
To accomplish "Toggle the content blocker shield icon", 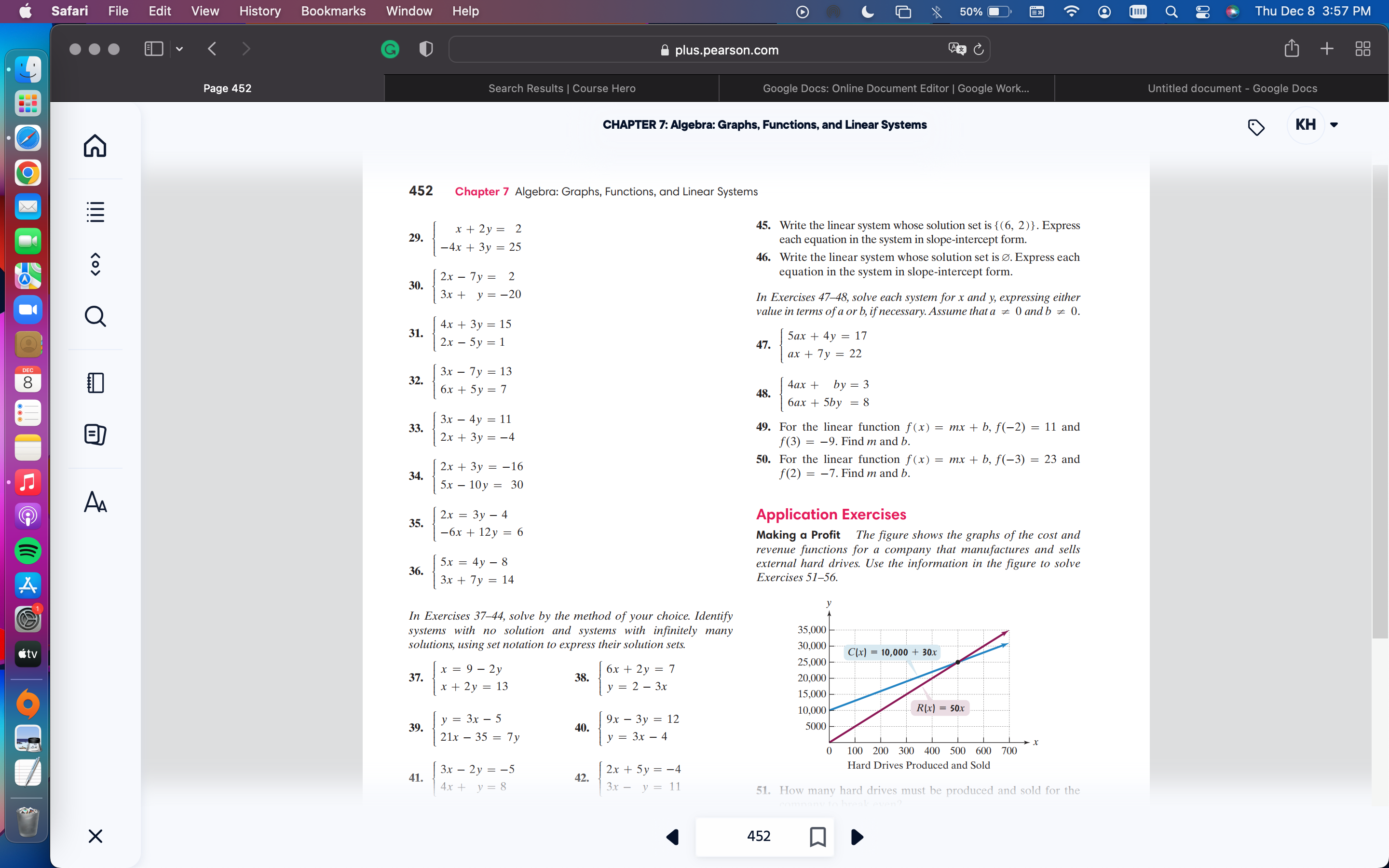I will pos(425,49).
